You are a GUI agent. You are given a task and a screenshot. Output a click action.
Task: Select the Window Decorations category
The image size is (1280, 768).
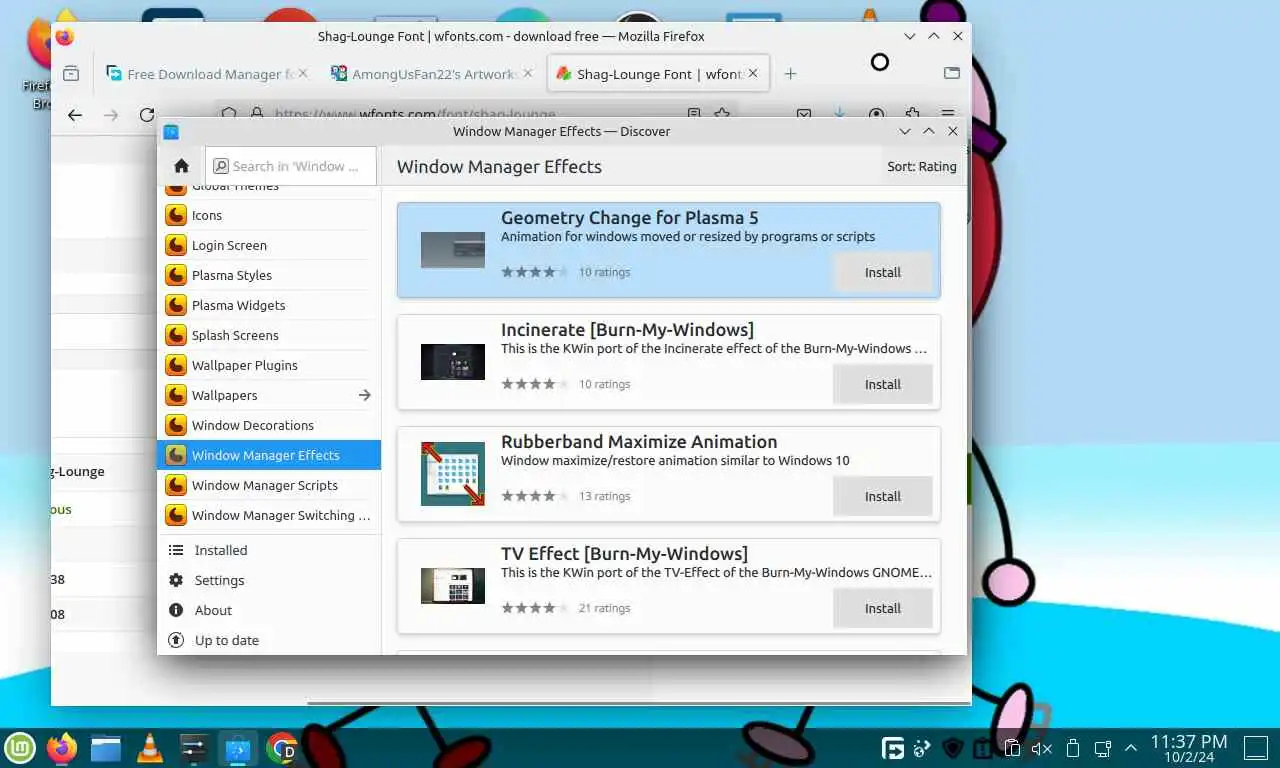[x=268, y=425]
